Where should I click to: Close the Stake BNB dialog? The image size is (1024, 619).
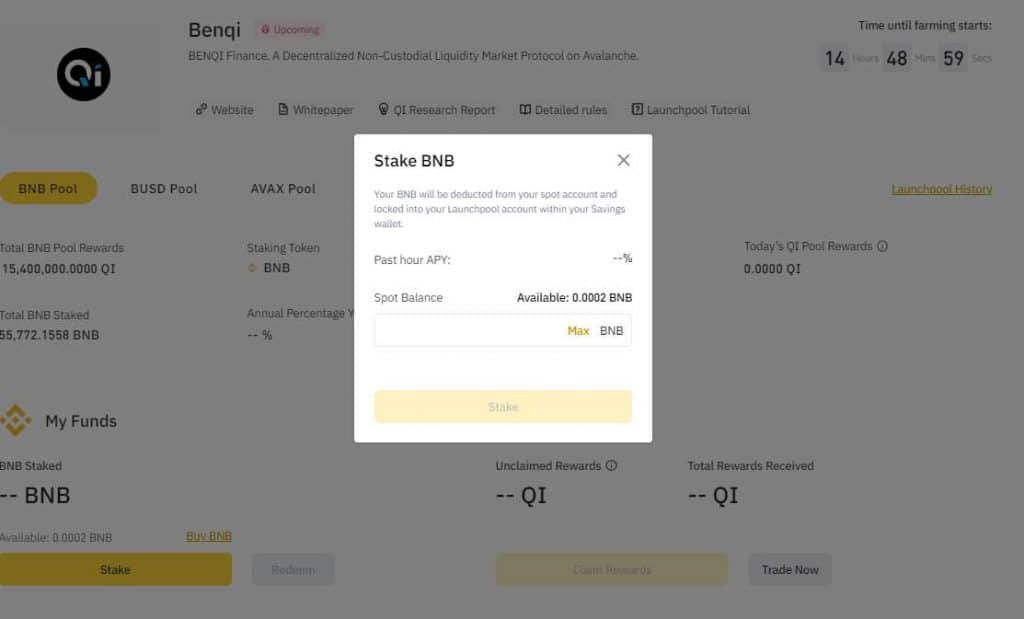[623, 160]
